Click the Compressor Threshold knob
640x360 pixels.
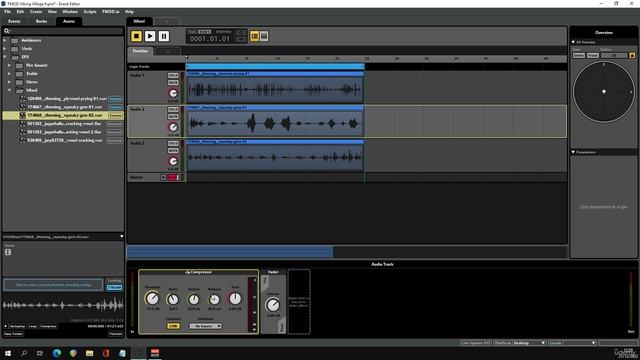(152, 298)
